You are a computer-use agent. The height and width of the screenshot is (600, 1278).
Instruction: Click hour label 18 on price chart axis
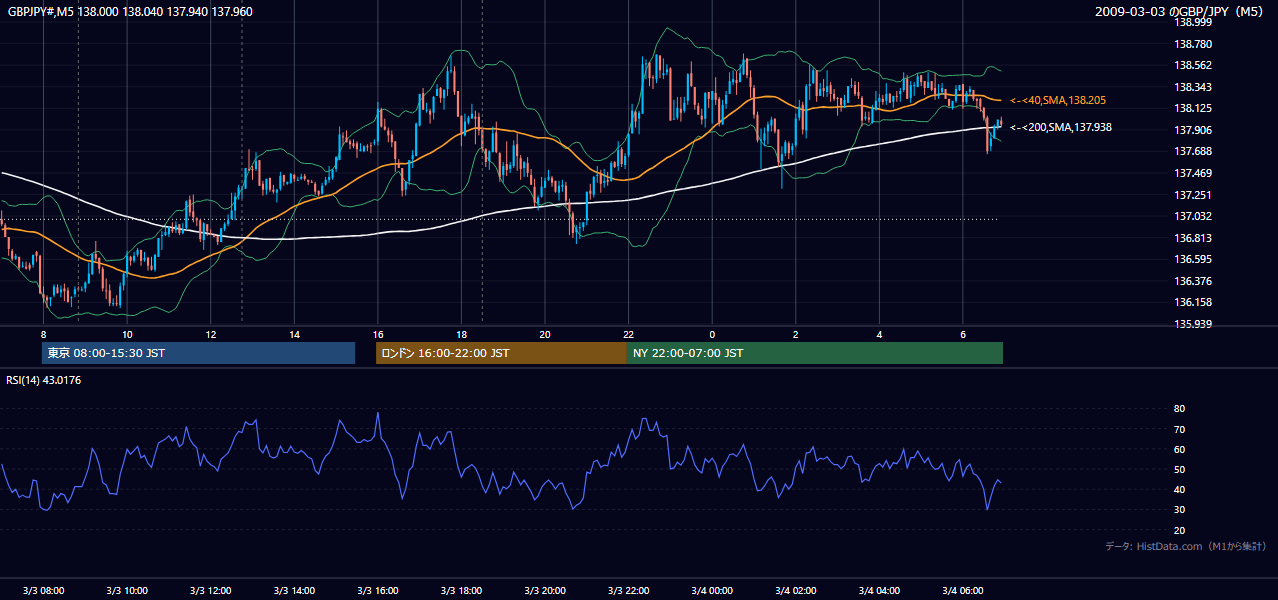[x=461, y=334]
